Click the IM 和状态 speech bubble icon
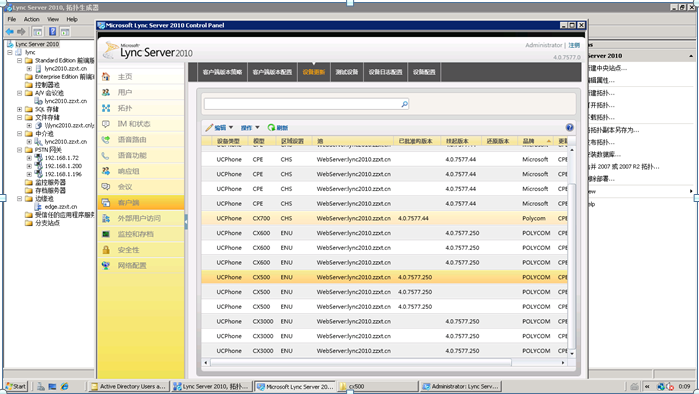Screen dimensions: 699x394 [106, 124]
